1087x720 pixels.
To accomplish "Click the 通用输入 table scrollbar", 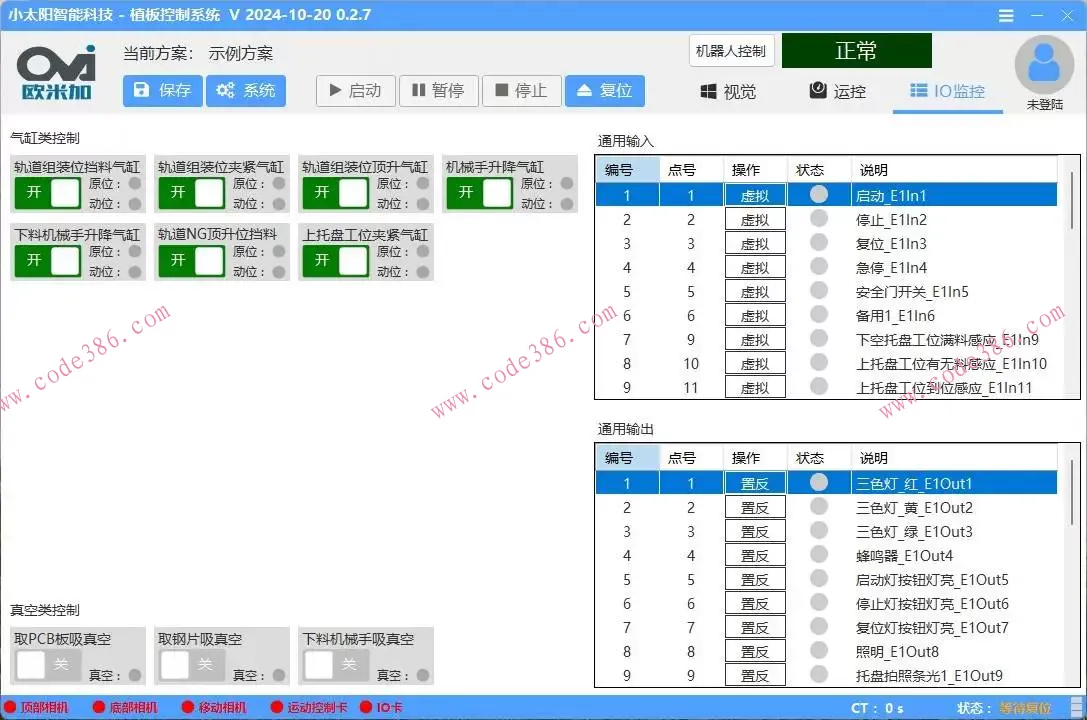I will pyautogui.click(x=1071, y=201).
